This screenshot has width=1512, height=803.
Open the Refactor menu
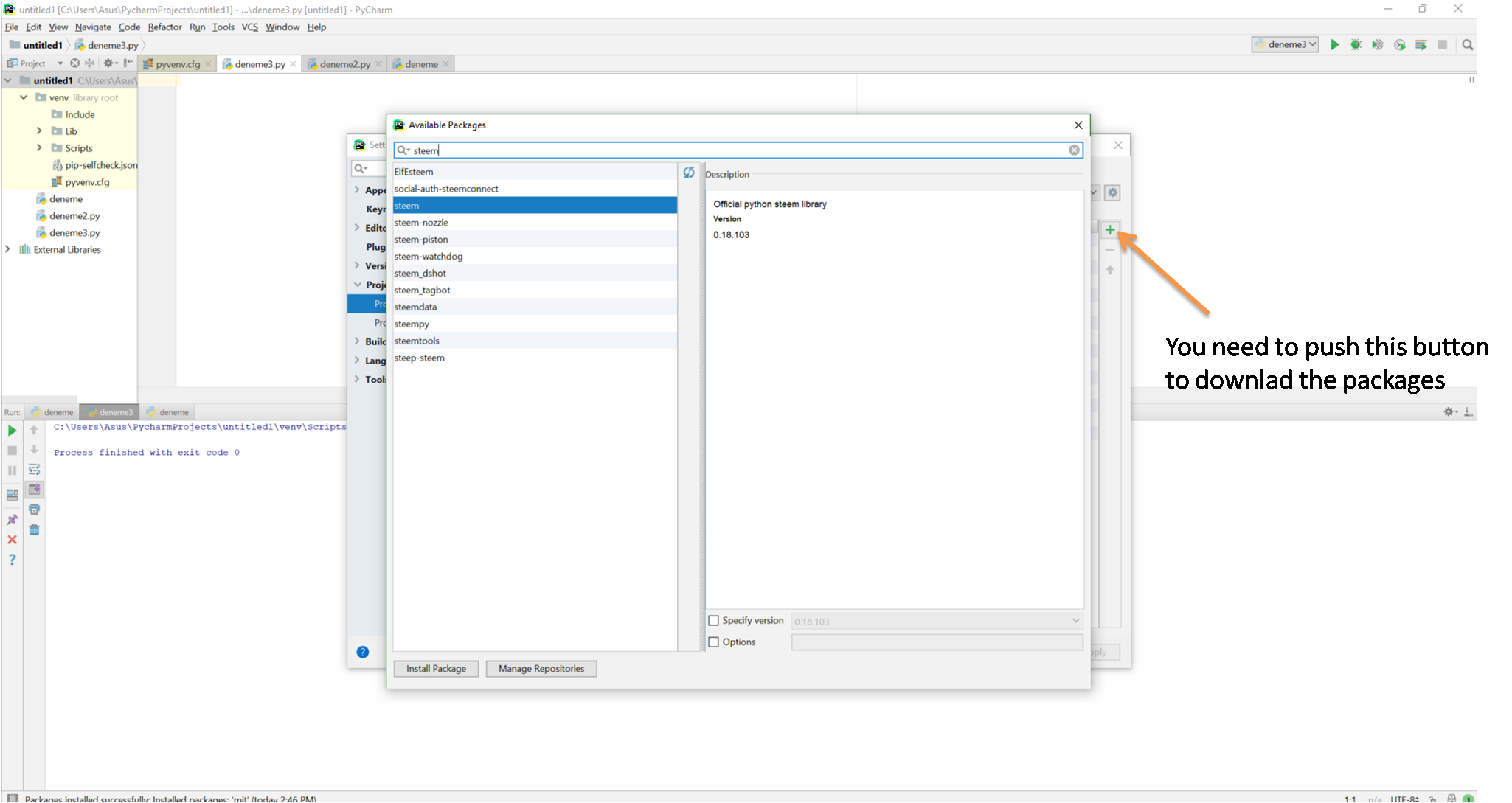tap(164, 27)
